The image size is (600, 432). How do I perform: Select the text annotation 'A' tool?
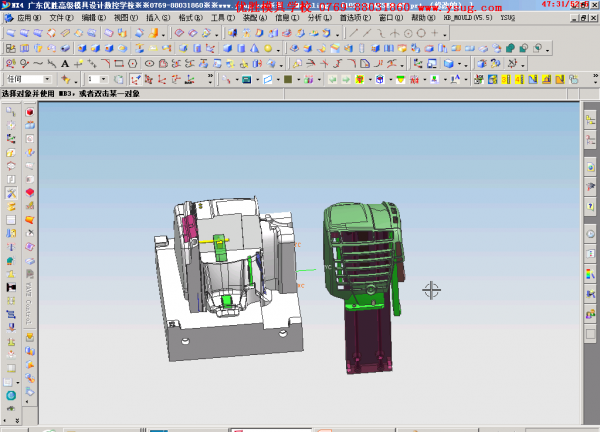coord(65,64)
